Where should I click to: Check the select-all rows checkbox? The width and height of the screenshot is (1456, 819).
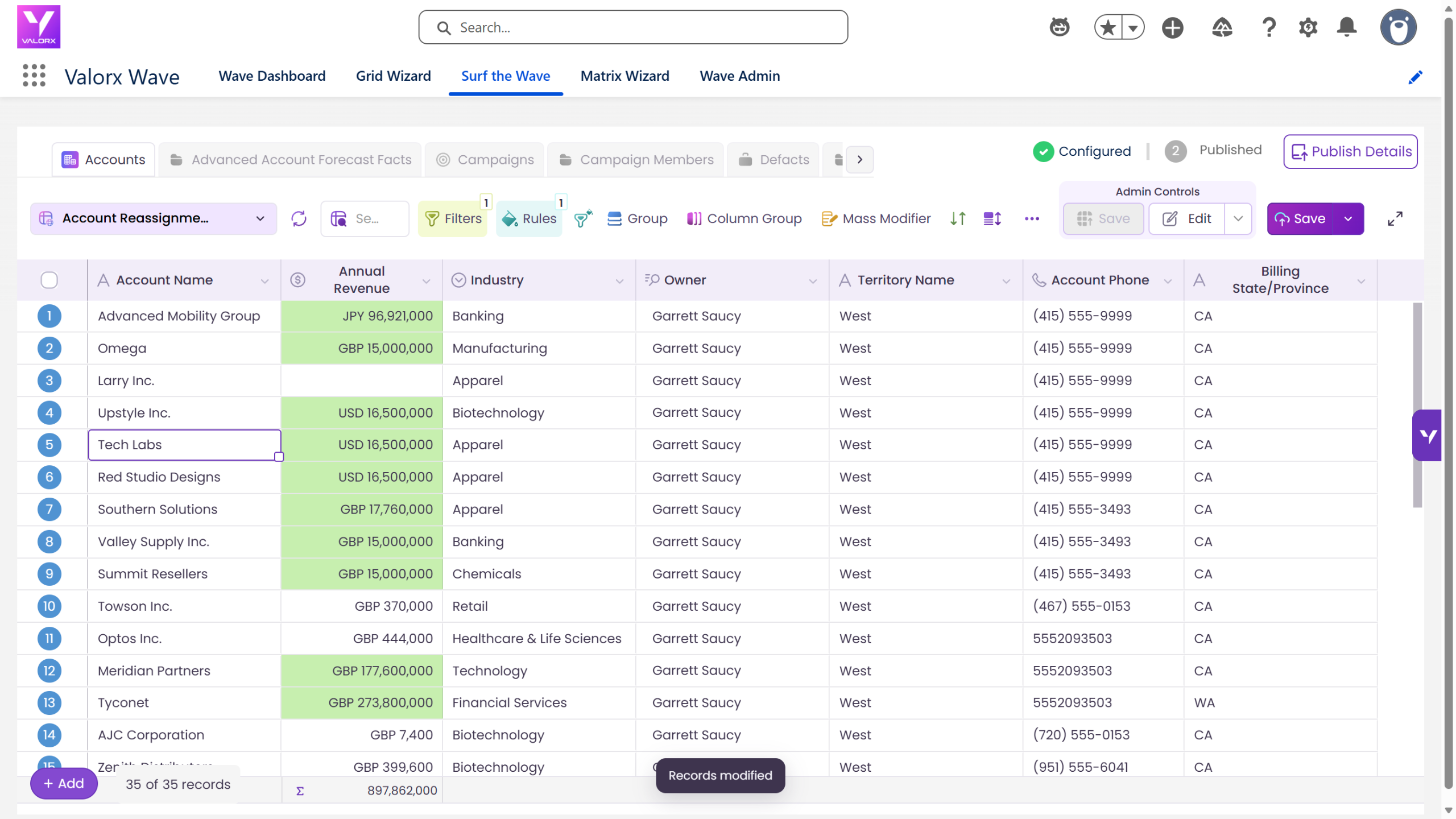coord(49,280)
